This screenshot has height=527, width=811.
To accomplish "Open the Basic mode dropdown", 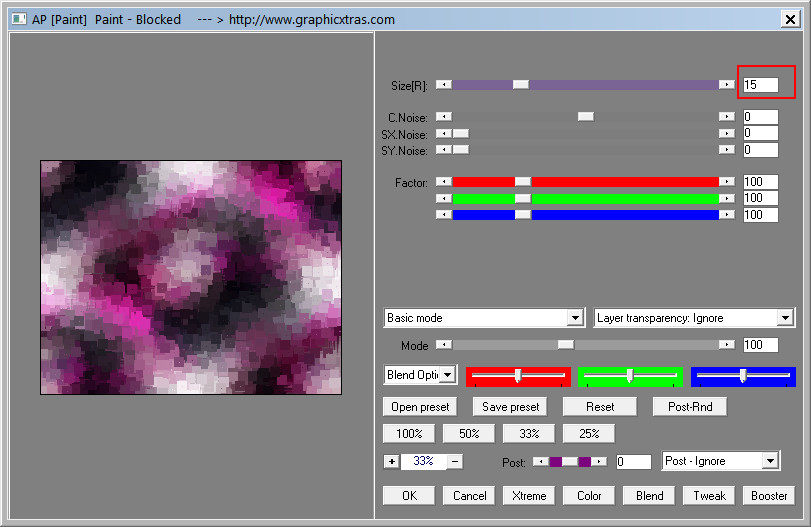I will pos(484,318).
